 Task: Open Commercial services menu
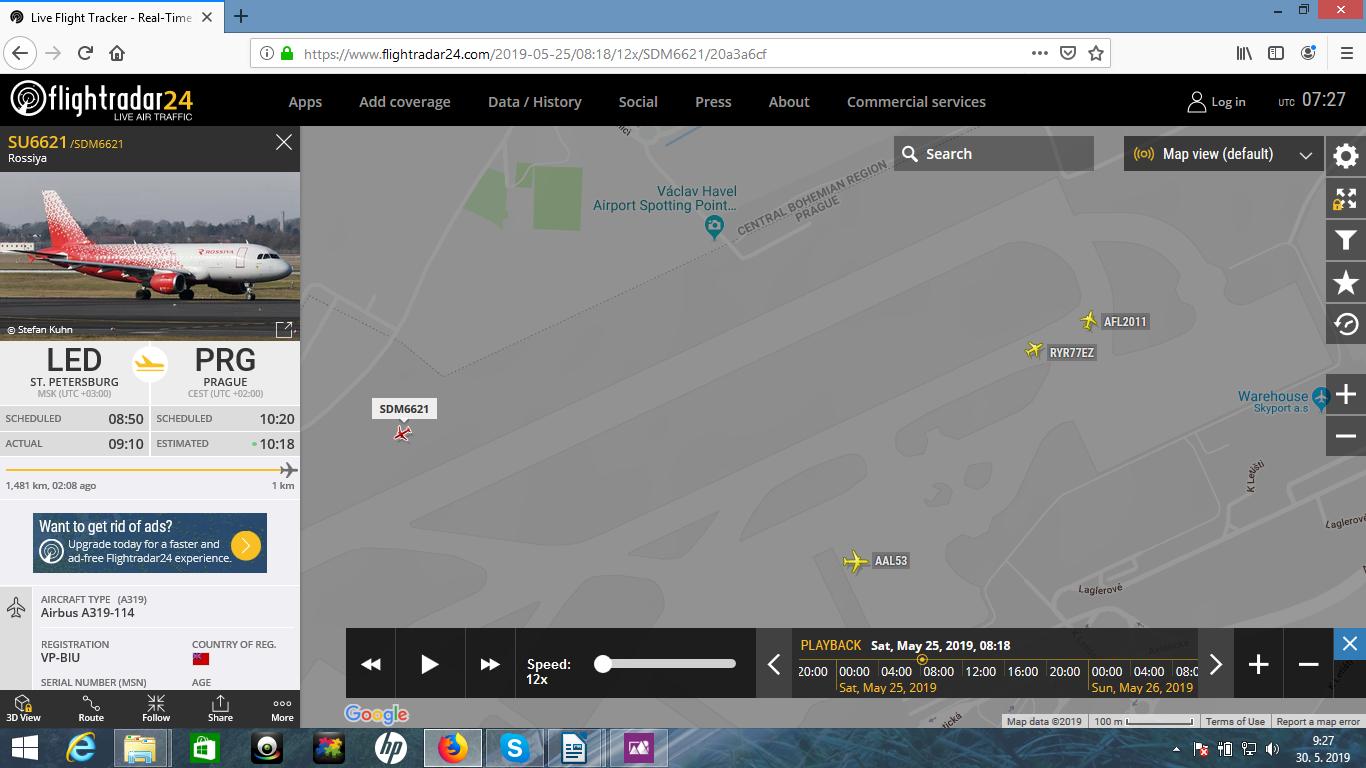coord(916,102)
